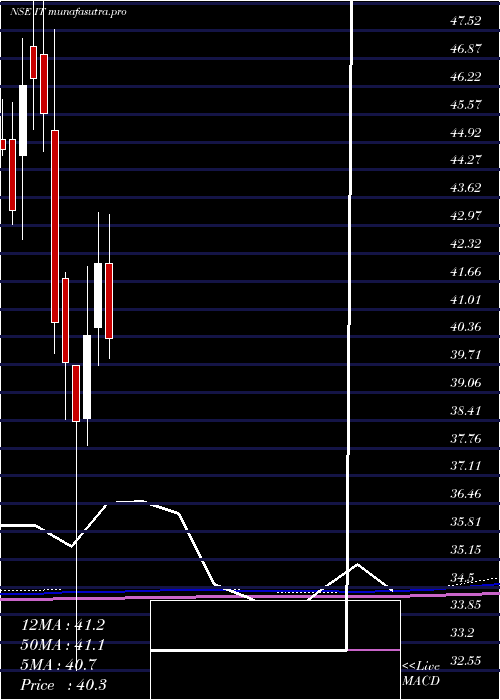Pick the 32.55 axis value

[x=465, y=661]
